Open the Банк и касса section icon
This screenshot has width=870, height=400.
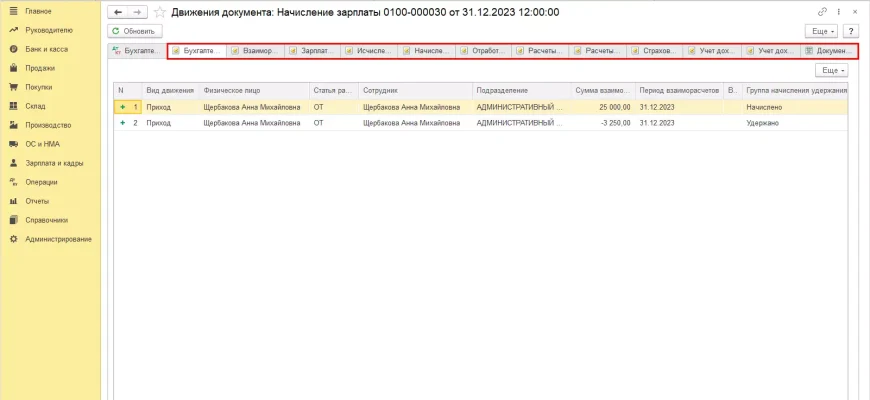(13, 49)
